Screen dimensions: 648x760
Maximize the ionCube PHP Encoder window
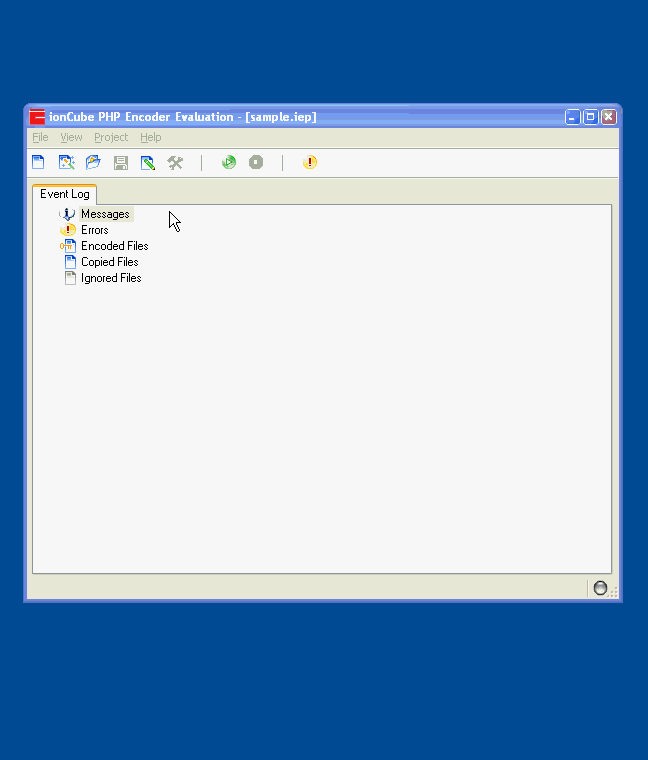[x=590, y=117]
